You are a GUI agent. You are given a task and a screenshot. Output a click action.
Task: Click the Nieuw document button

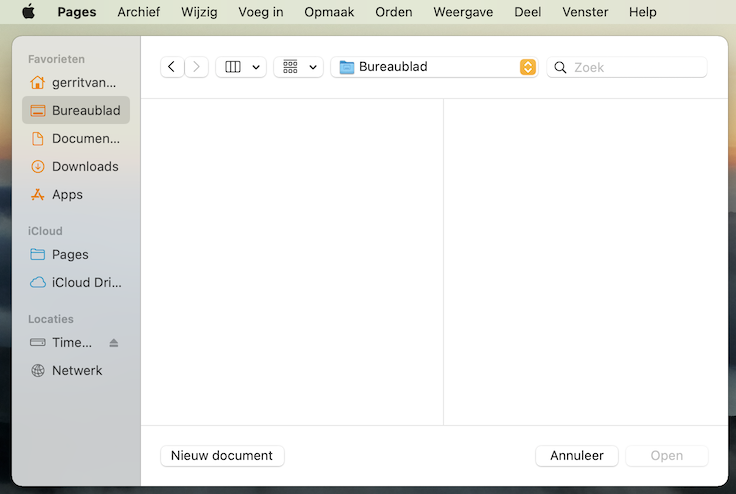(222, 455)
